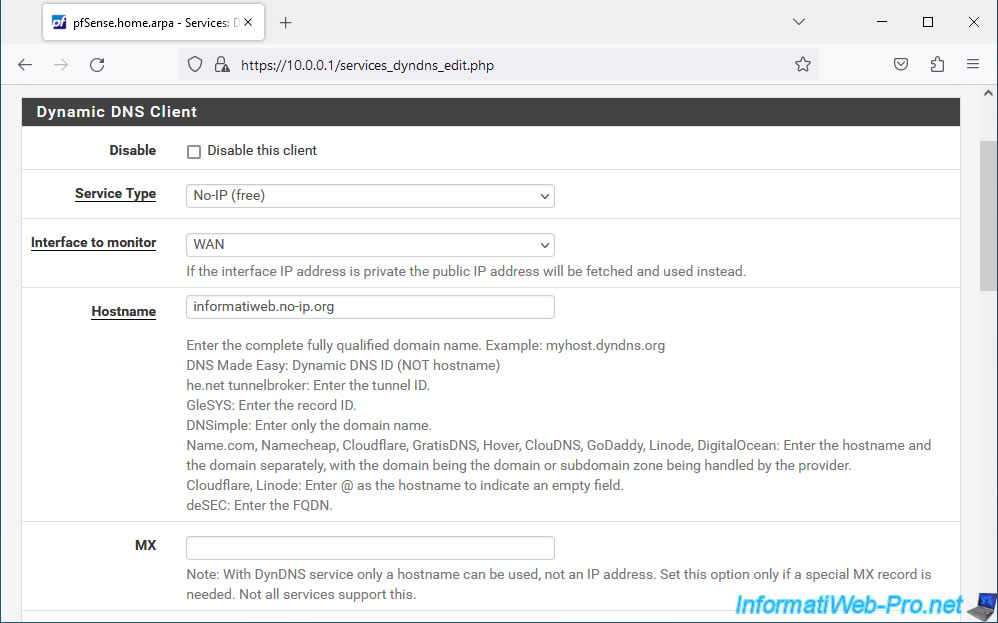The height and width of the screenshot is (623, 998).
Task: Open the Firefox Extensions puzzle icon
Action: pos(937,64)
